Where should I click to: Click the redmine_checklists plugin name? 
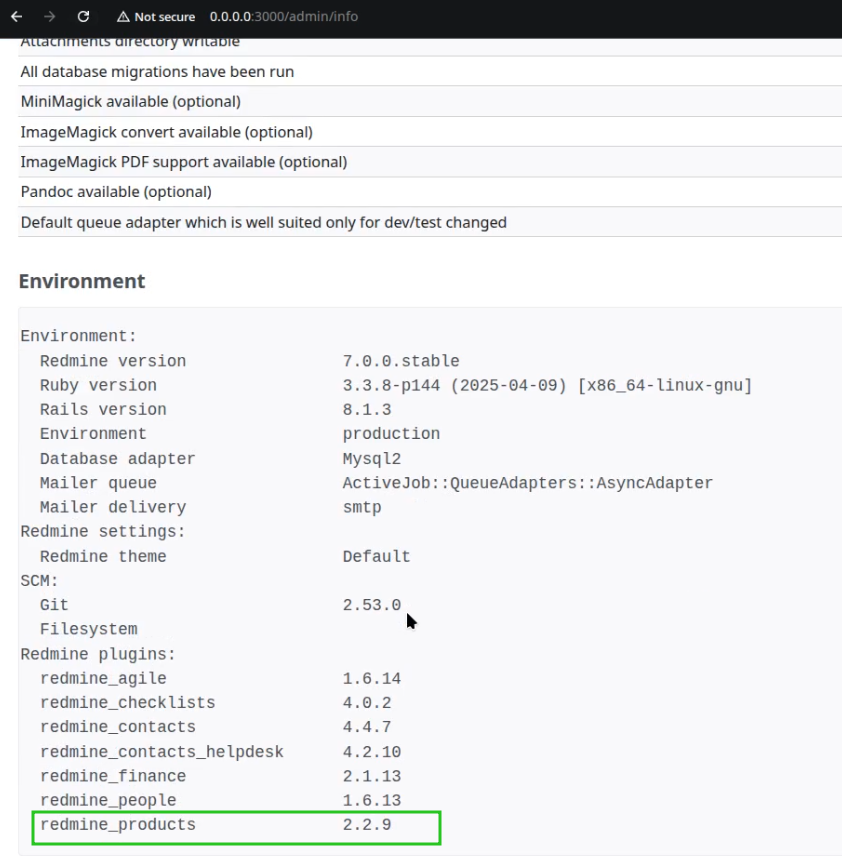coord(127,702)
